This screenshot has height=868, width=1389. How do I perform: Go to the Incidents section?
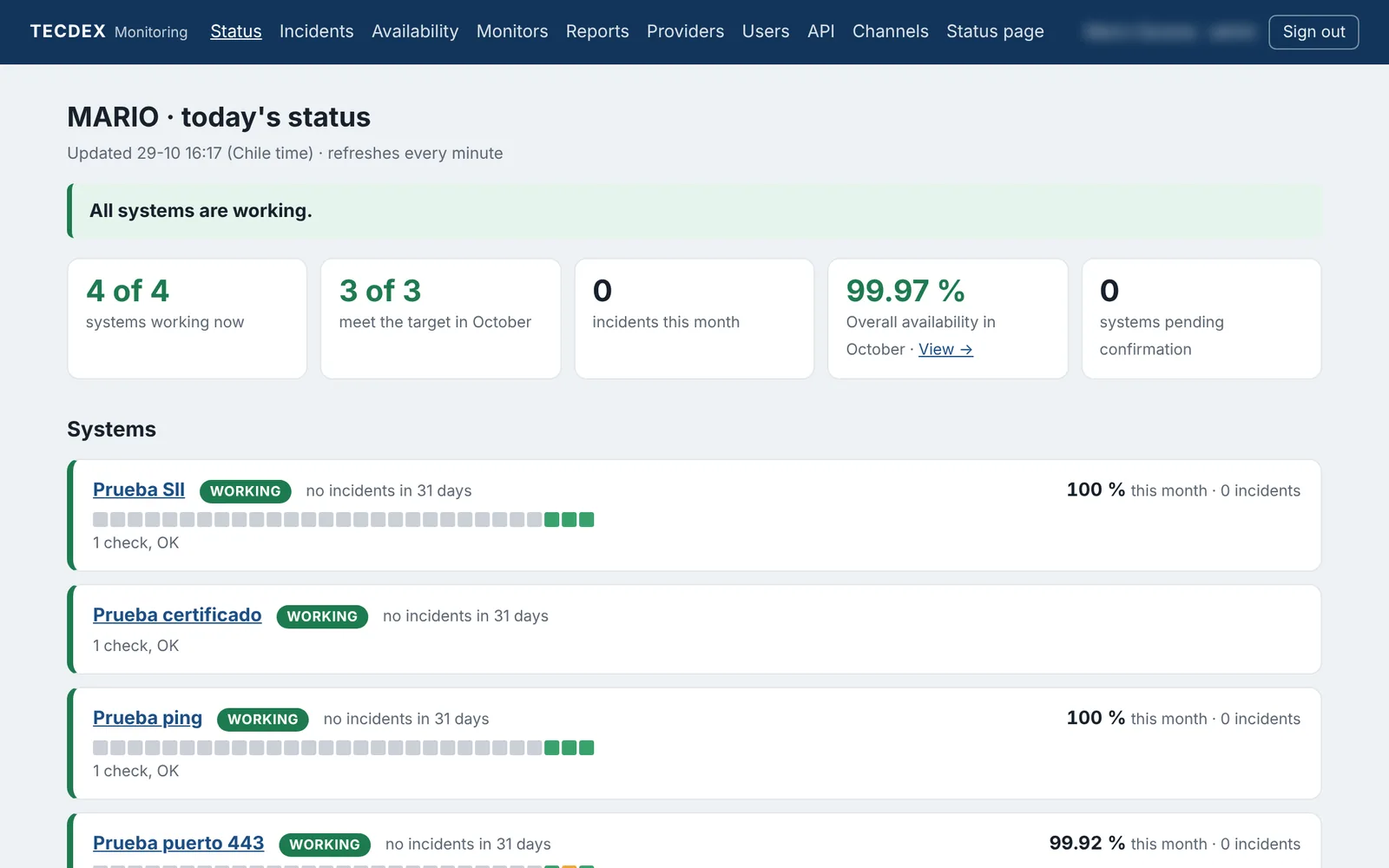[316, 31]
